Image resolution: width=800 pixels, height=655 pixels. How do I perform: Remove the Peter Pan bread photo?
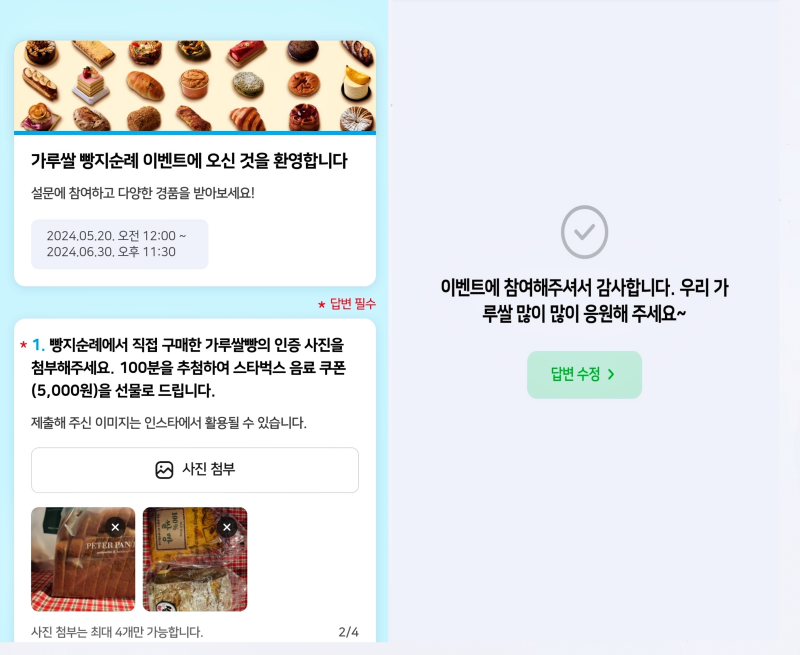click(115, 527)
